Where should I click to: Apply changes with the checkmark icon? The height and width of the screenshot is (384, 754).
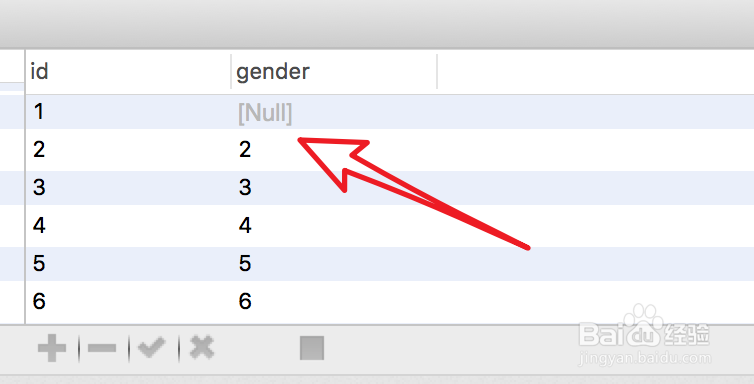[152, 347]
